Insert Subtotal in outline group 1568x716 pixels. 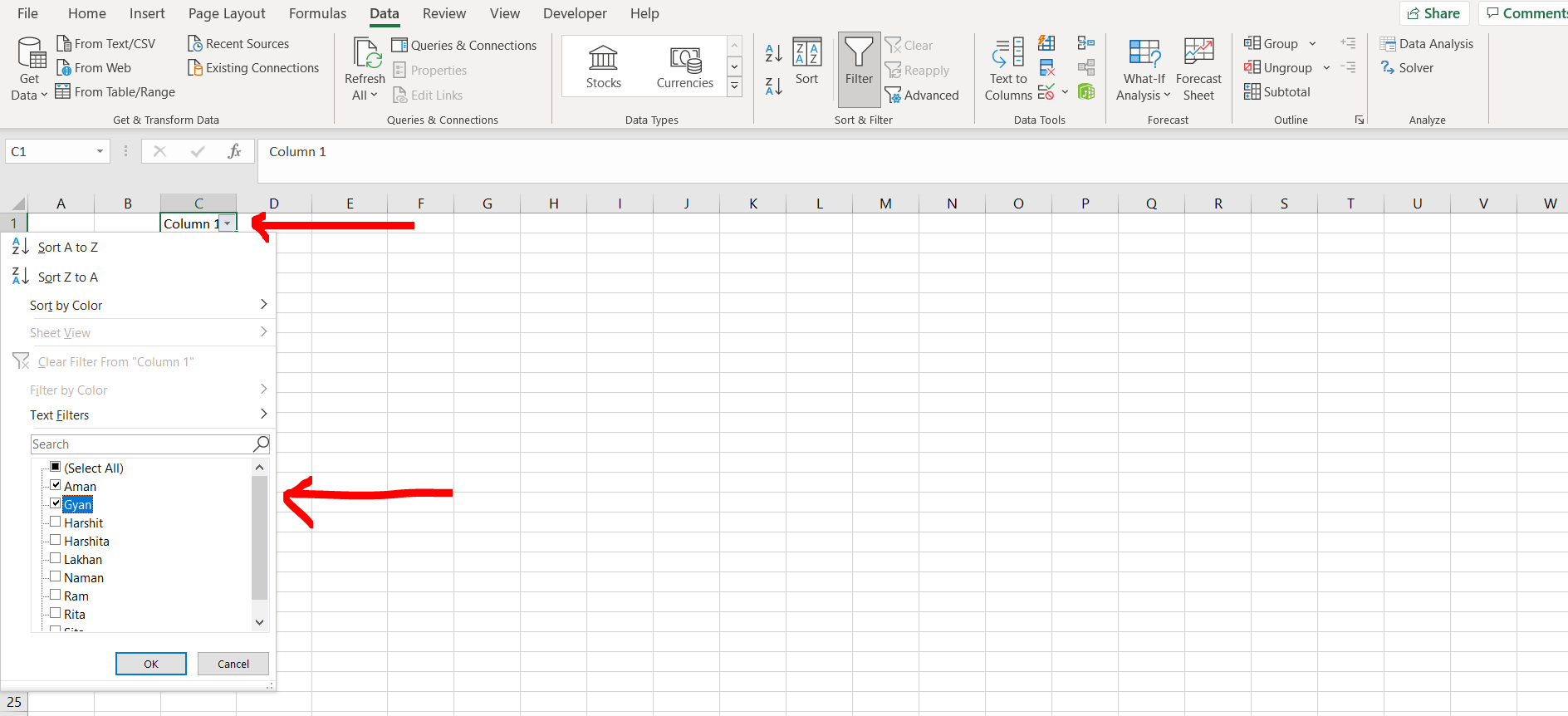(1277, 92)
